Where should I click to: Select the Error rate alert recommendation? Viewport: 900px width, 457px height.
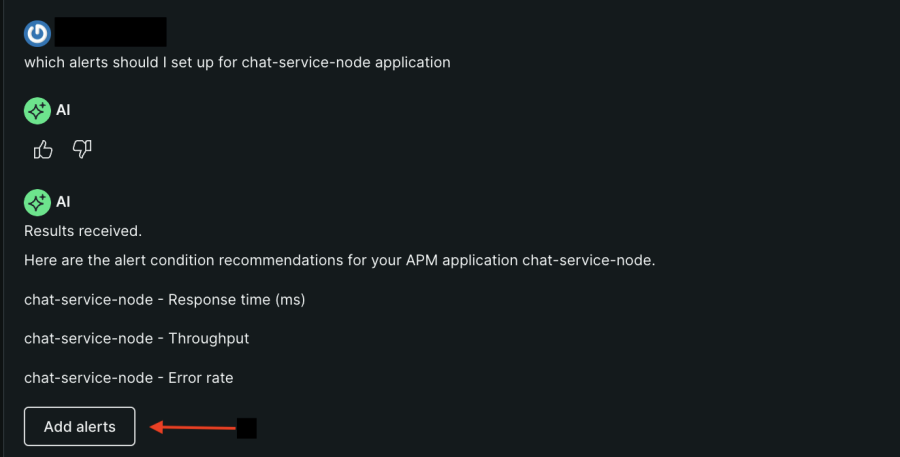tap(128, 377)
